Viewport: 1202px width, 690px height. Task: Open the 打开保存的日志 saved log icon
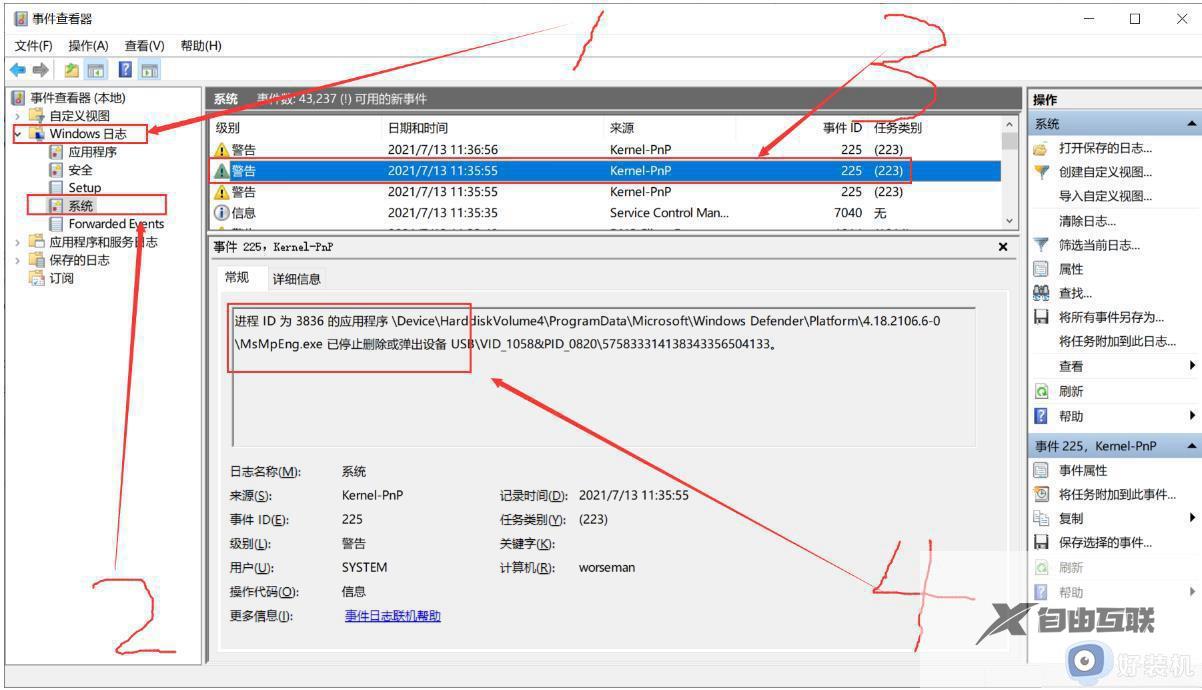1041,150
